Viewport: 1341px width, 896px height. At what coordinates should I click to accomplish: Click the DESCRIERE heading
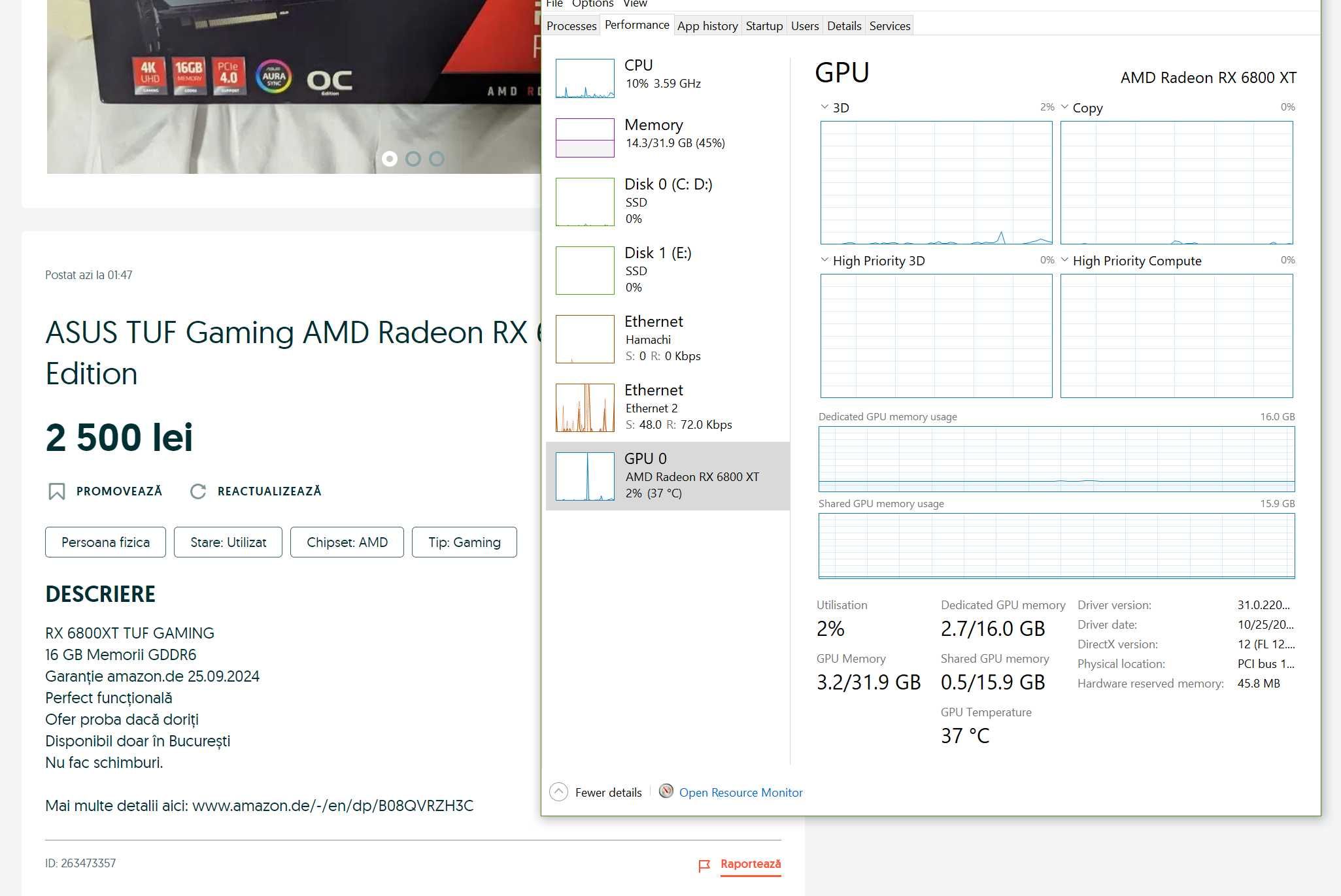pyautogui.click(x=100, y=594)
